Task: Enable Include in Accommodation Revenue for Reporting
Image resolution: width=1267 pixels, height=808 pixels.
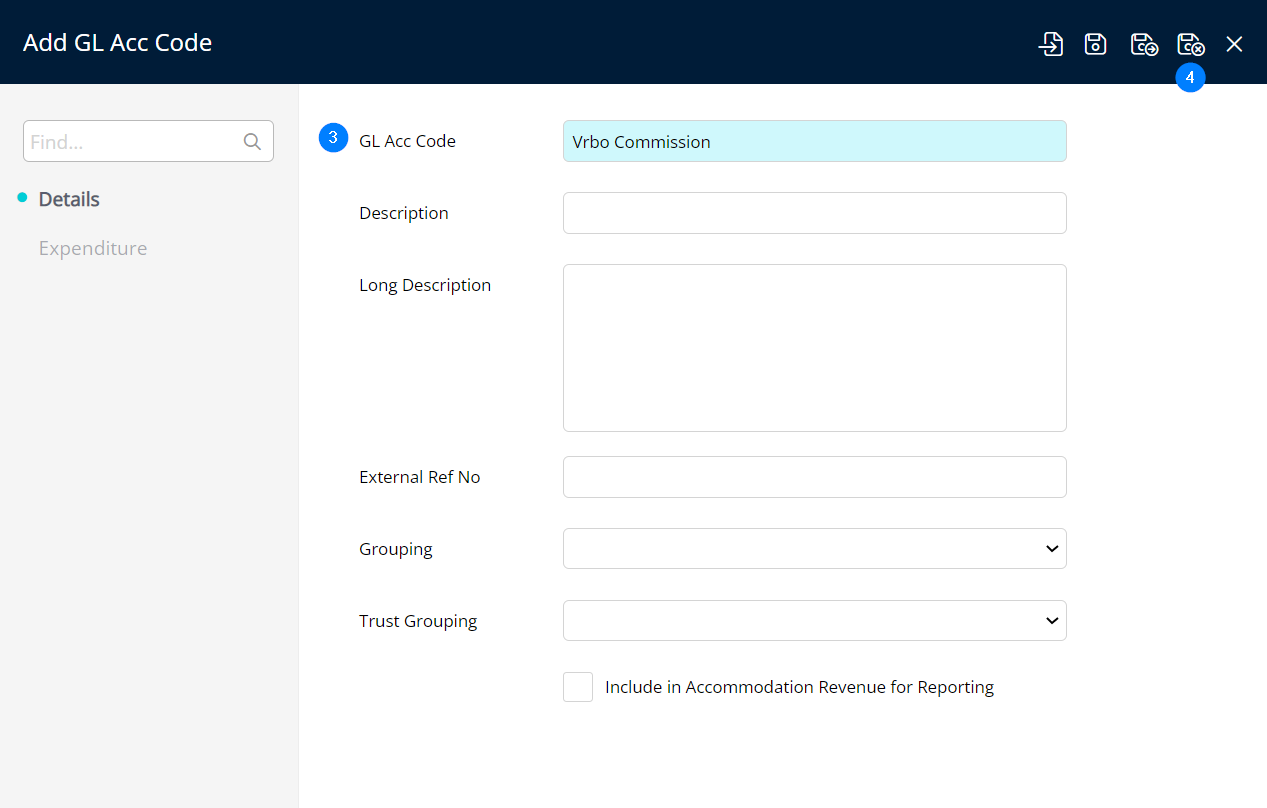Action: click(578, 687)
